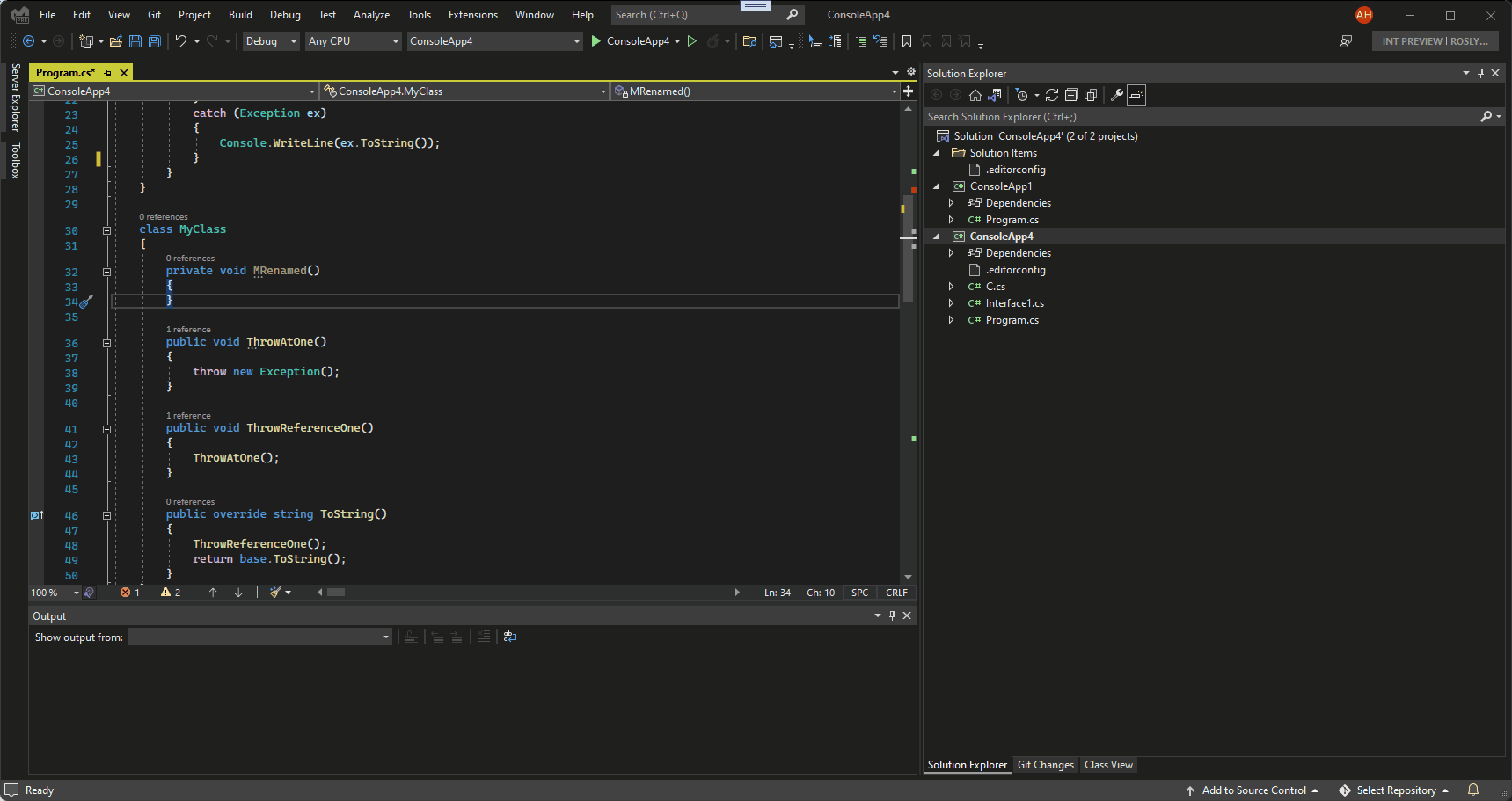Click the Home icon in Solution Explorer
The width and height of the screenshot is (1512, 801).
975,95
